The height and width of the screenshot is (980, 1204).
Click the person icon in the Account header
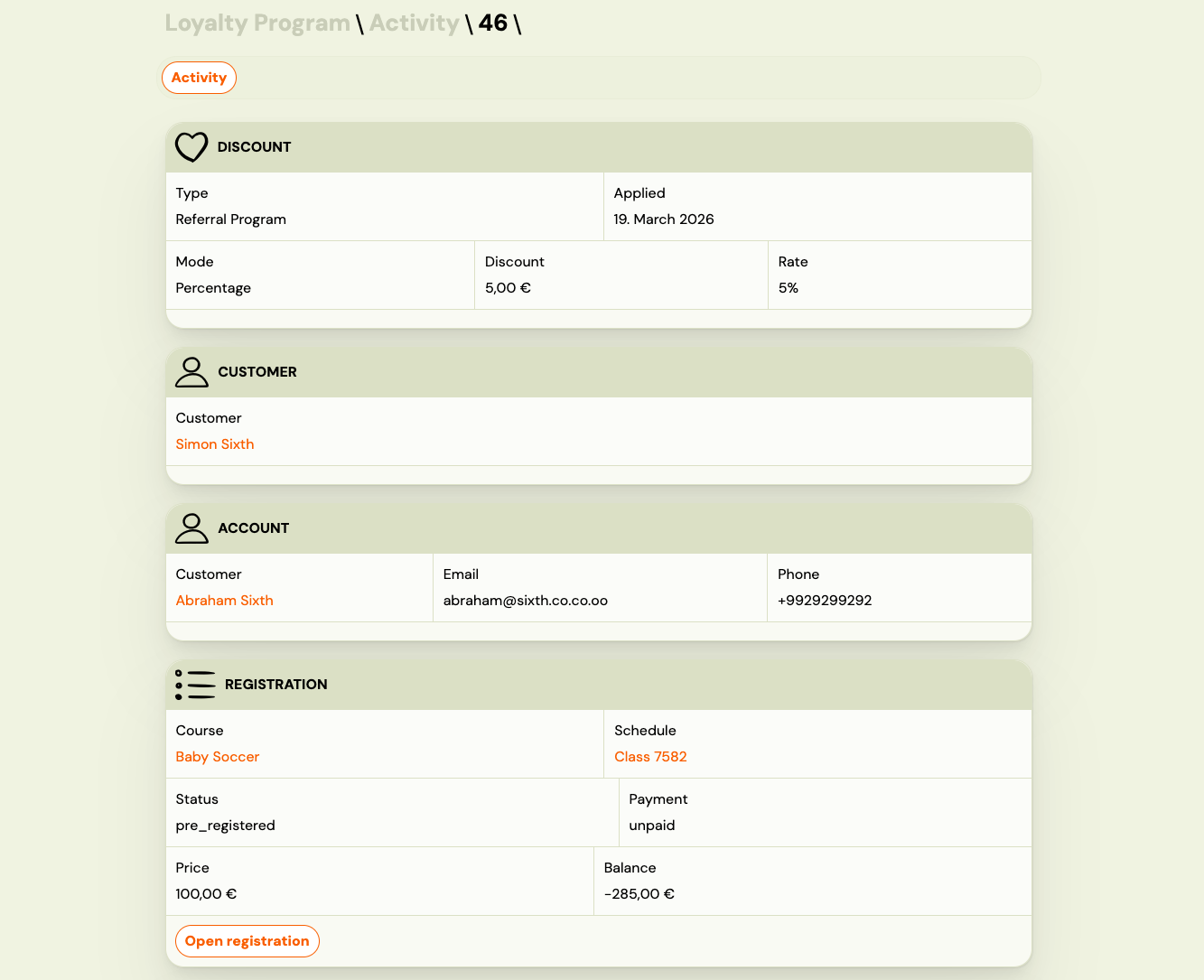click(191, 528)
